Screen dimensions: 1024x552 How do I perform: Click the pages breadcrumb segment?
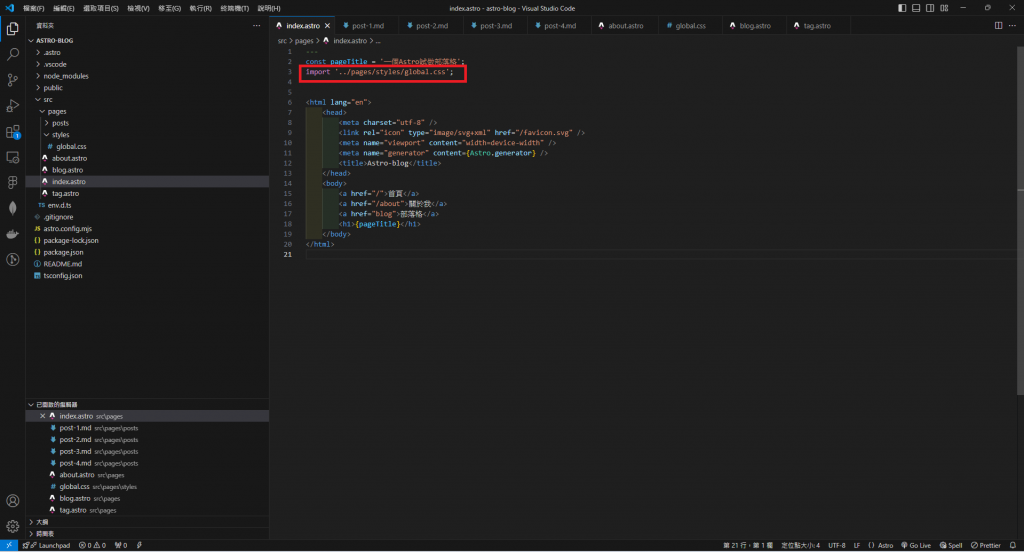pos(304,41)
